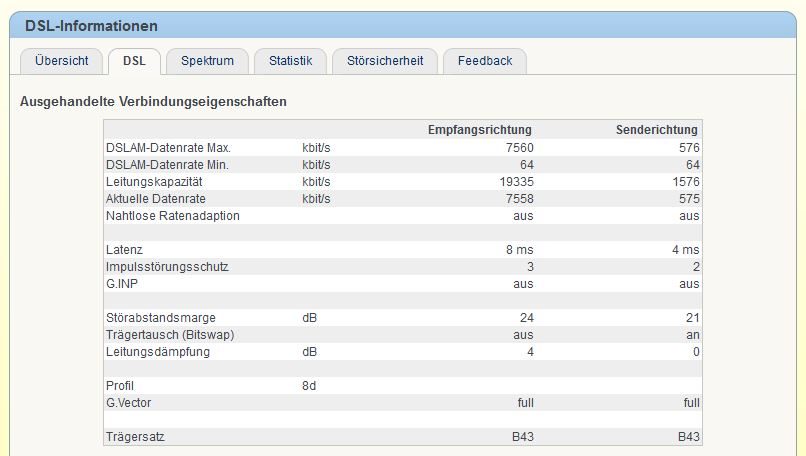The image size is (806, 456).
Task: Click the DSL-Informationen title bar
Action: click(91, 26)
